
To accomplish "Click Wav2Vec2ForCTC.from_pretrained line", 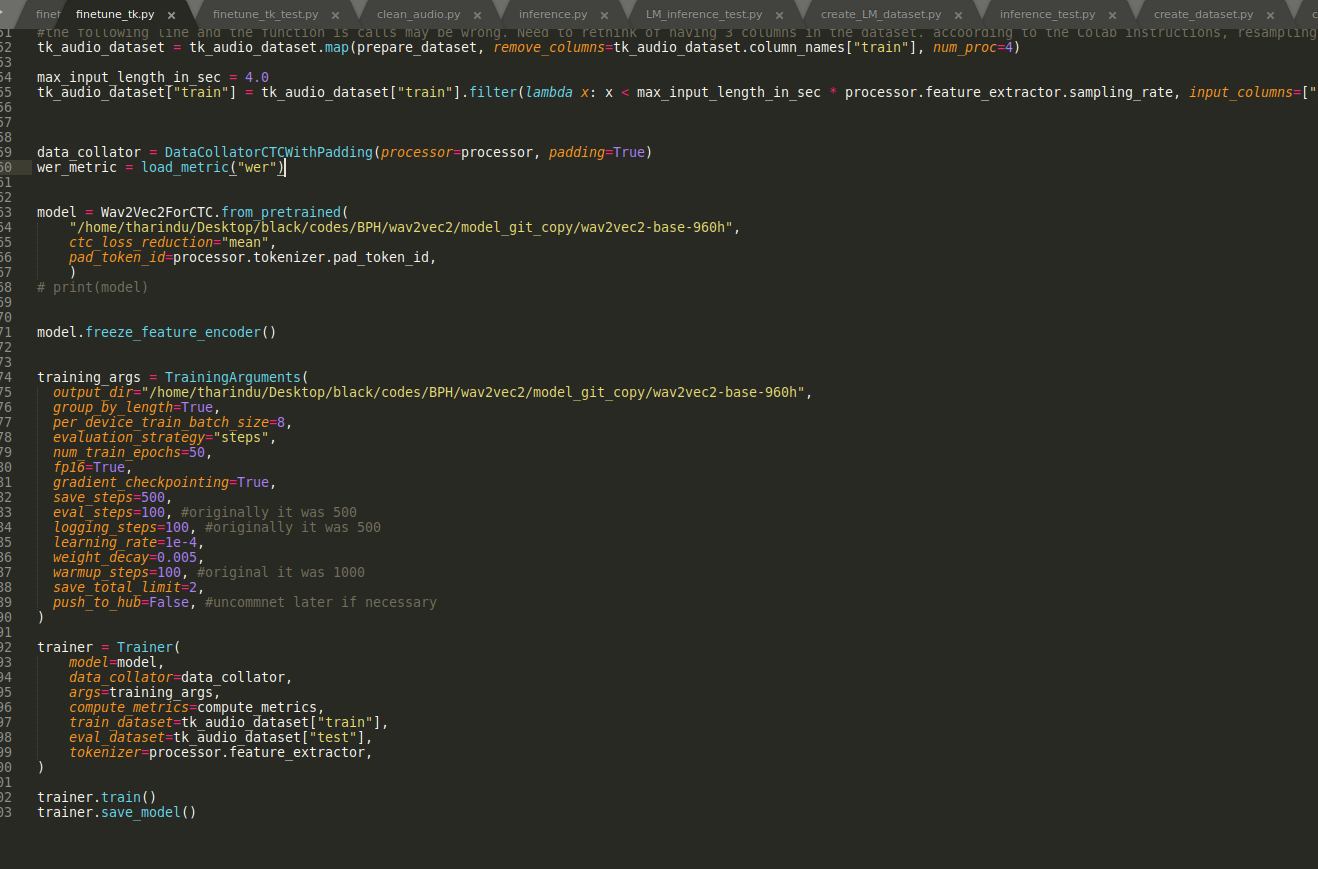I will (193, 212).
